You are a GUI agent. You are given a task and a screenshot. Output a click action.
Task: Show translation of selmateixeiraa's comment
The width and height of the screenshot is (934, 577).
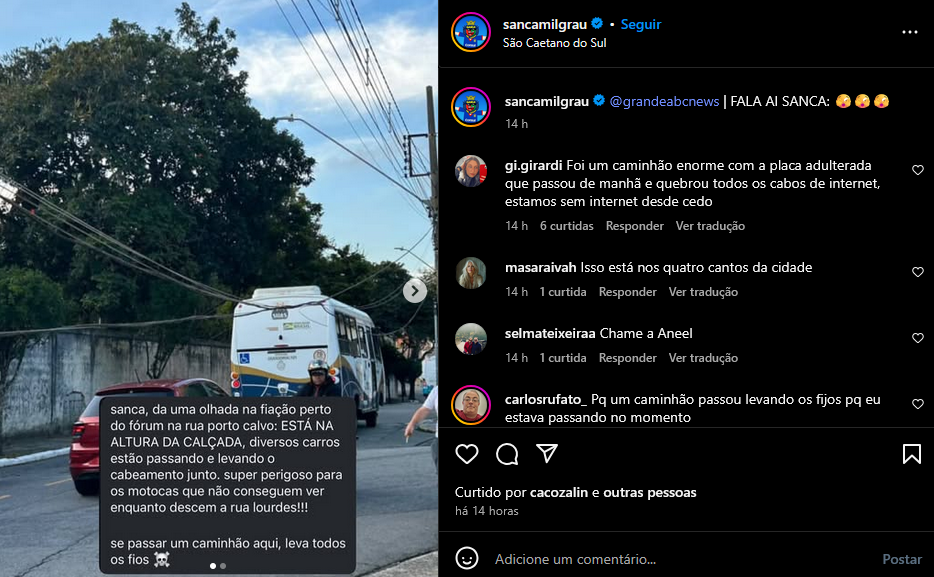(x=703, y=358)
